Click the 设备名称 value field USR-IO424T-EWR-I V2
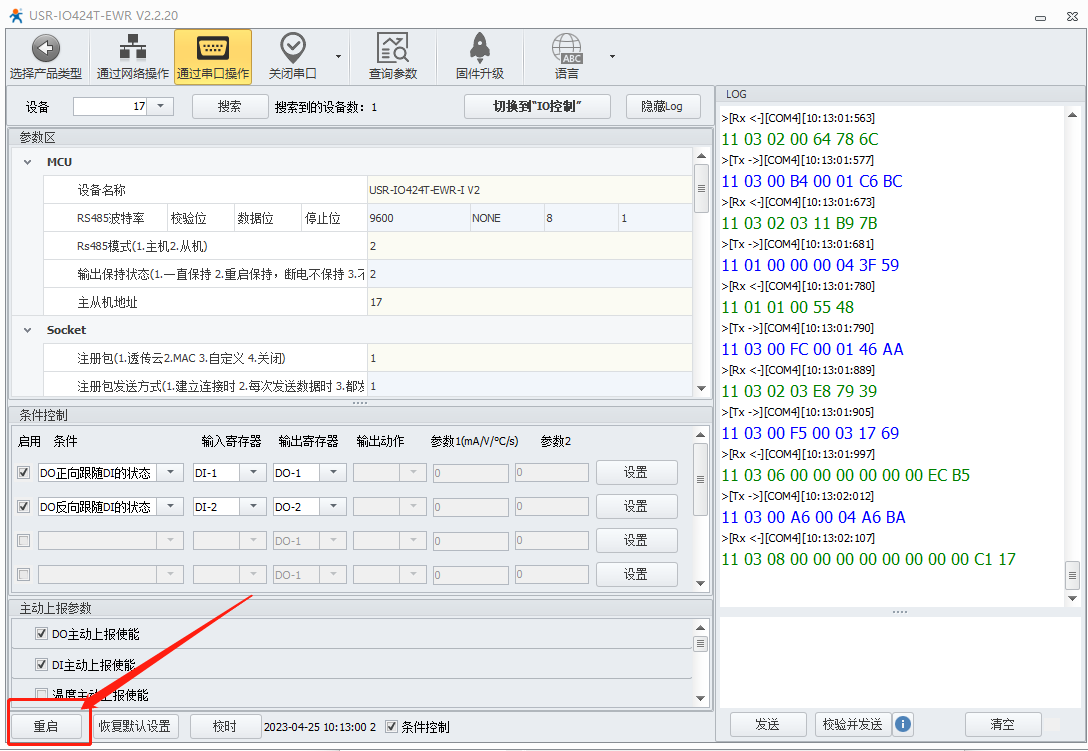1088x751 pixels. coord(529,190)
